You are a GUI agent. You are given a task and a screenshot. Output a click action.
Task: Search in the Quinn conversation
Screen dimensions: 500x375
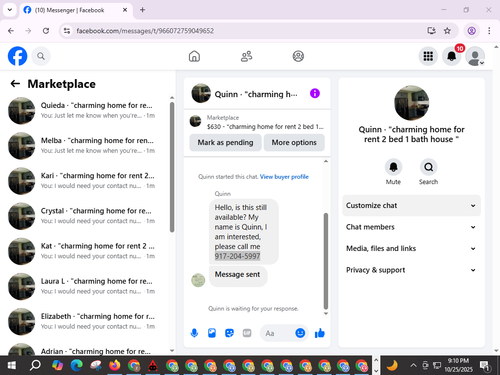click(x=429, y=167)
